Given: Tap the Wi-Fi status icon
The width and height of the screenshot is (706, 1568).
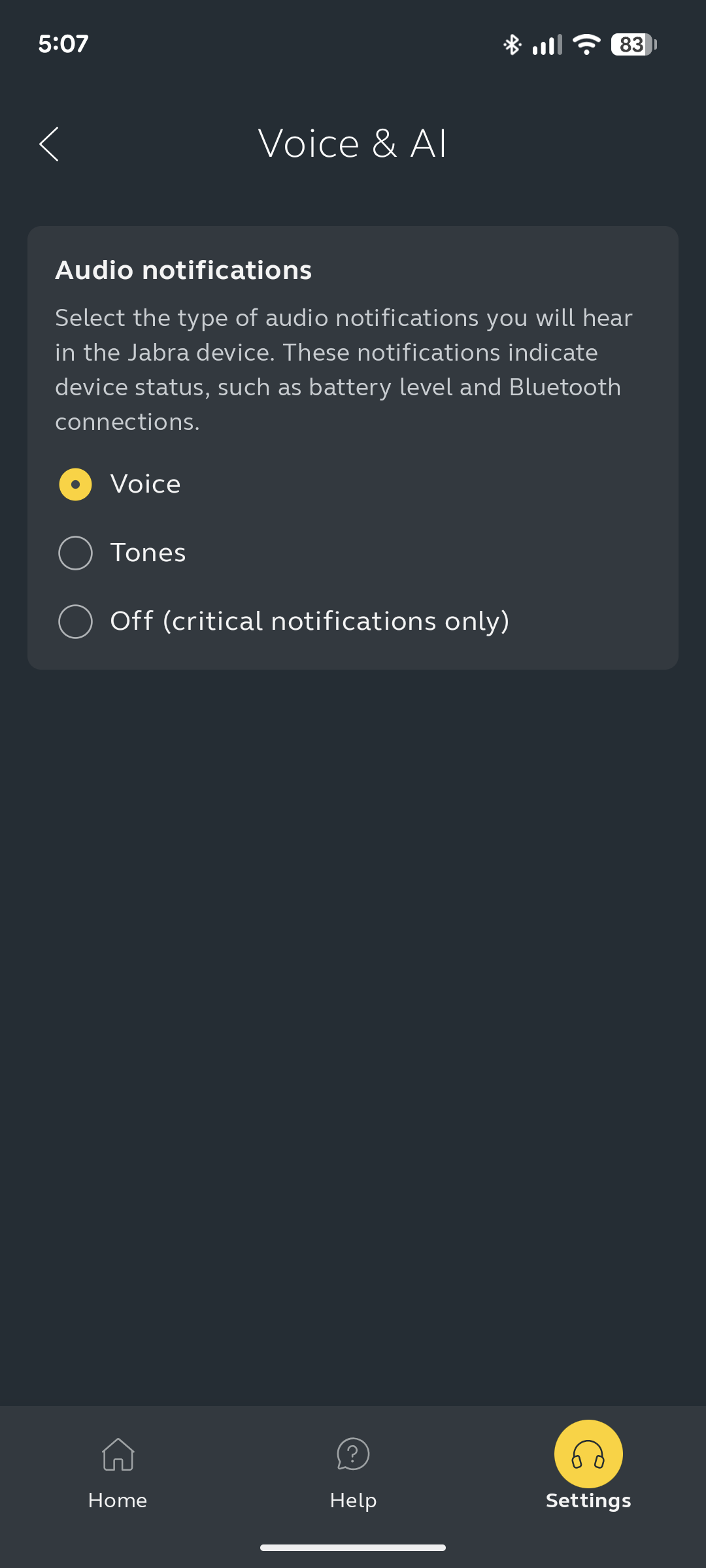Looking at the screenshot, I should 586,44.
